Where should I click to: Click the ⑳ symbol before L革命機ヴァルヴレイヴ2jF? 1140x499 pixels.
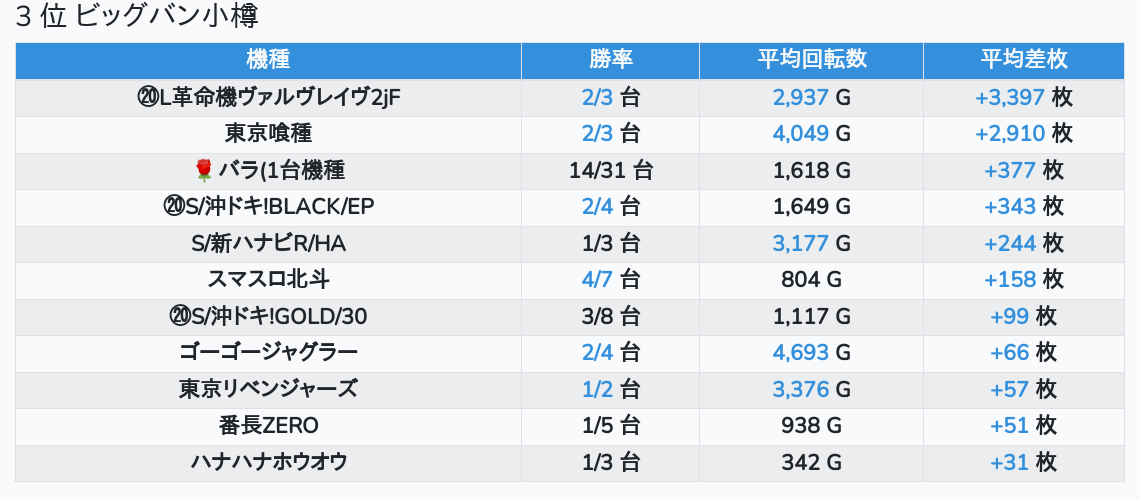pyautogui.click(x=148, y=98)
